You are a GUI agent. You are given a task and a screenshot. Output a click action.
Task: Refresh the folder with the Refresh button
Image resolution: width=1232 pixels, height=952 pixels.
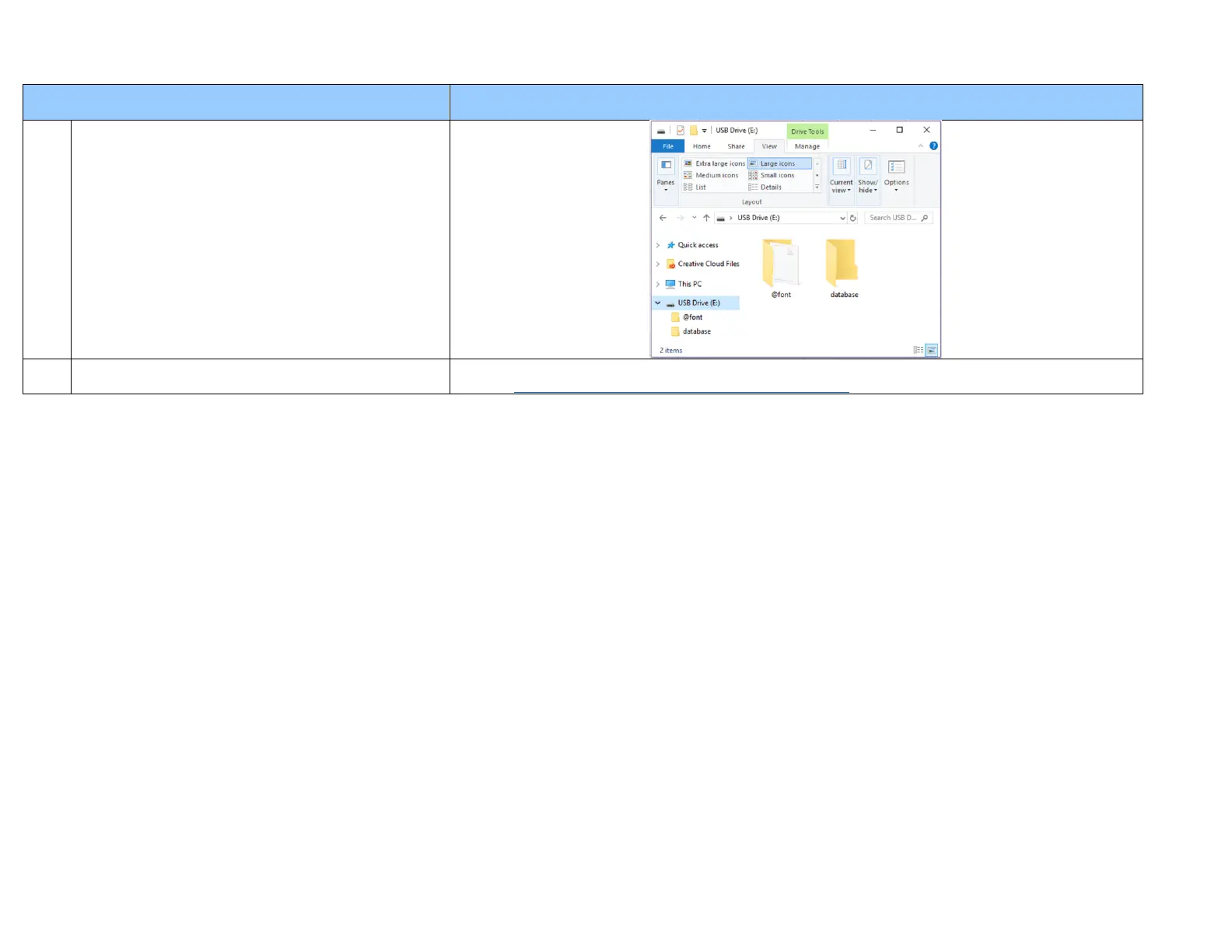(x=853, y=219)
